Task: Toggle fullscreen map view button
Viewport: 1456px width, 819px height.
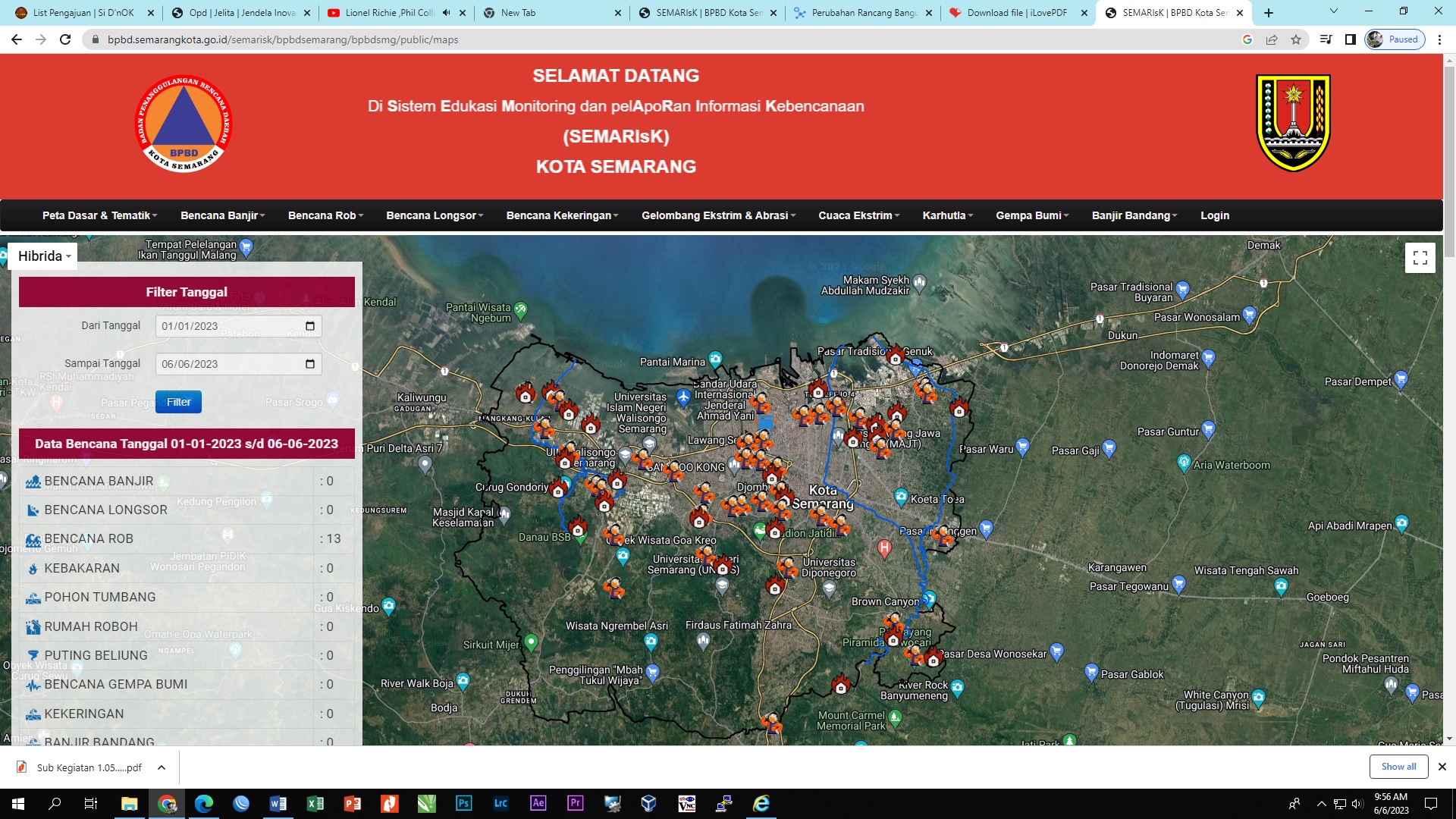Action: (x=1420, y=258)
